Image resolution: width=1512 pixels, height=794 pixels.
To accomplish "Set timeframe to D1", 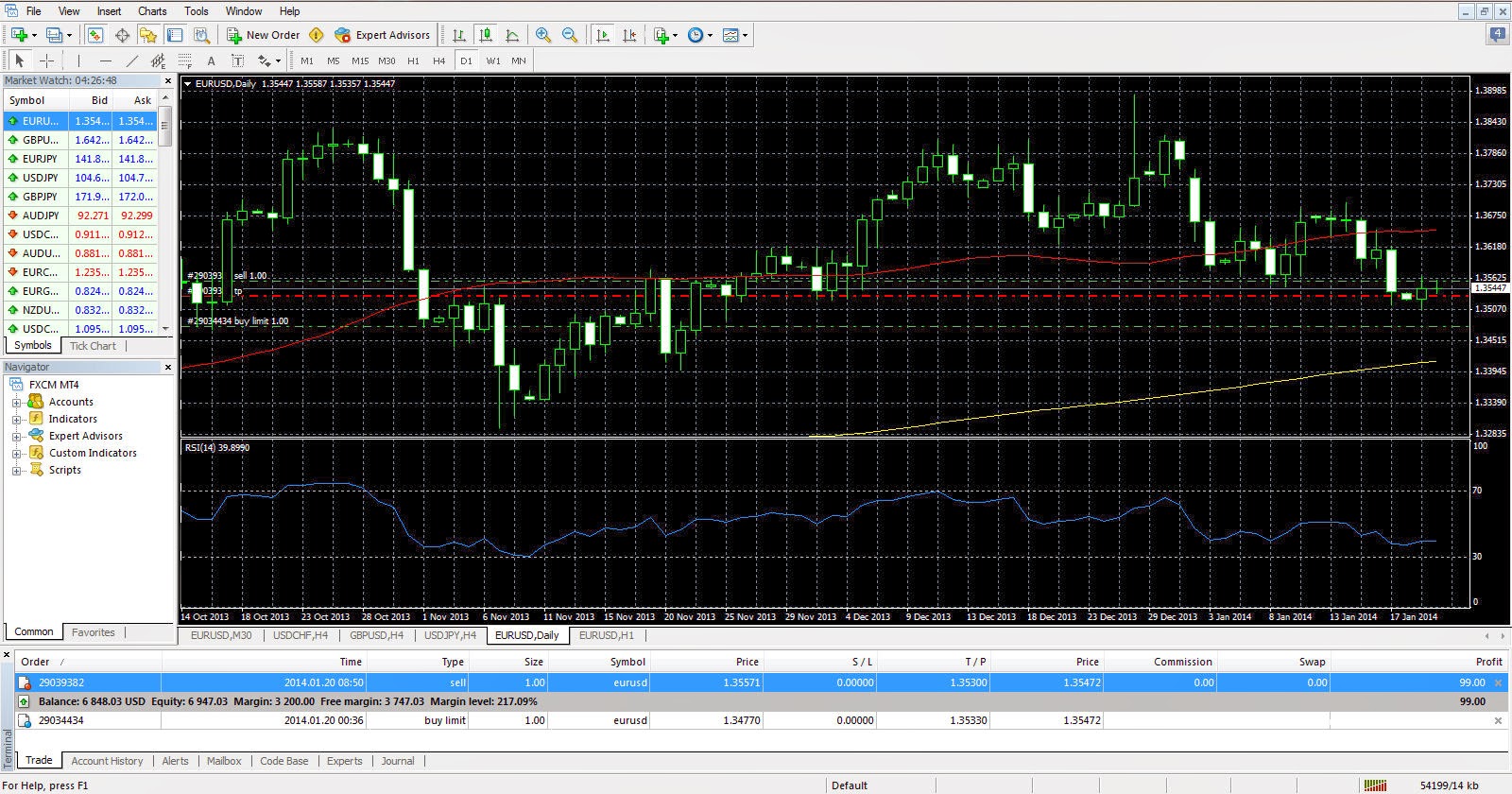I will coord(466,60).
